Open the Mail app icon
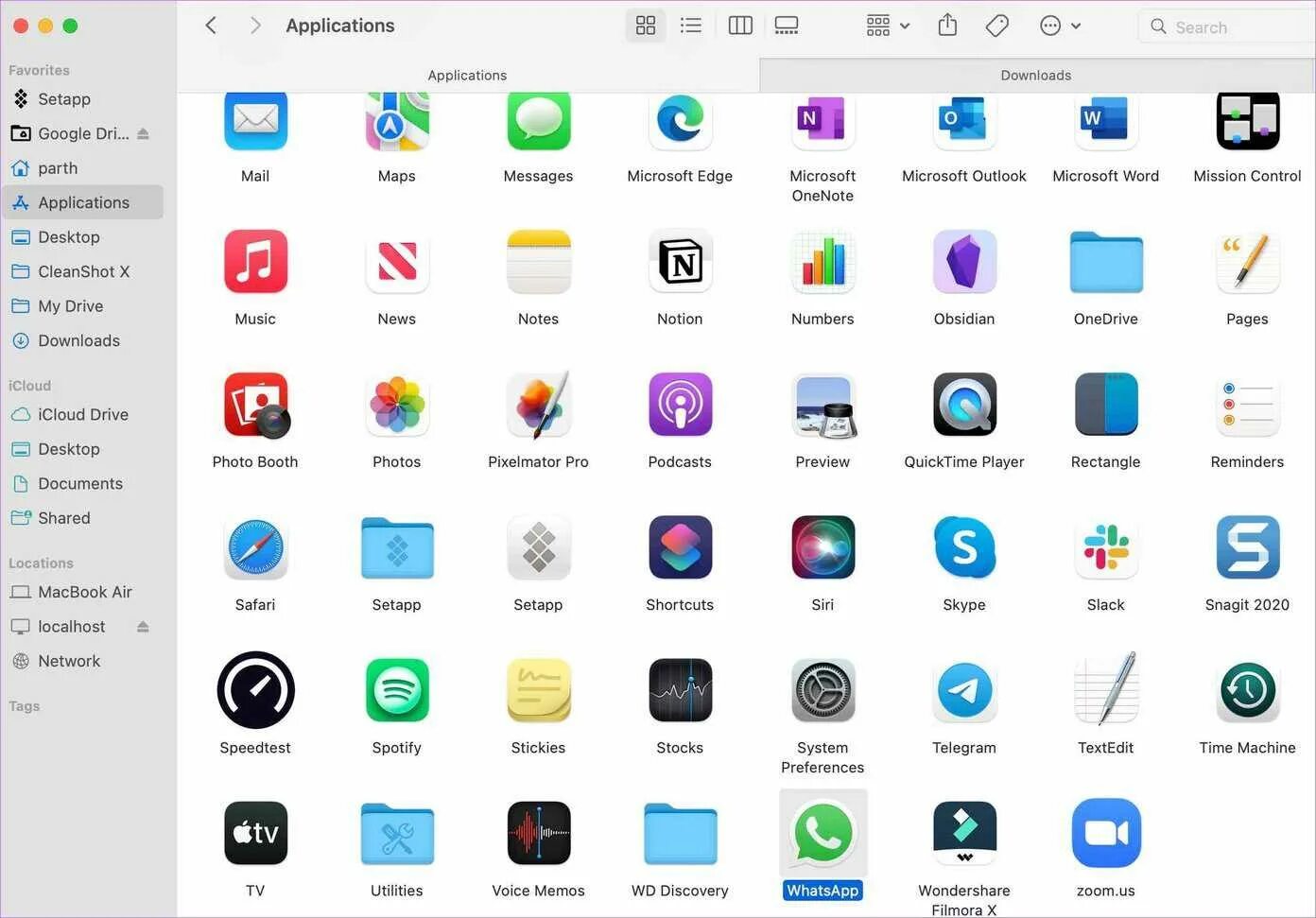Screen dimensions: 1316x918 (255, 121)
